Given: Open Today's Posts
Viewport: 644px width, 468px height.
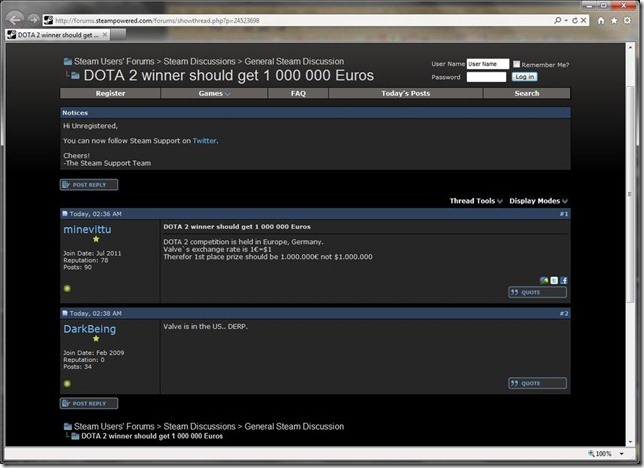Looking at the screenshot, I should [x=405, y=93].
